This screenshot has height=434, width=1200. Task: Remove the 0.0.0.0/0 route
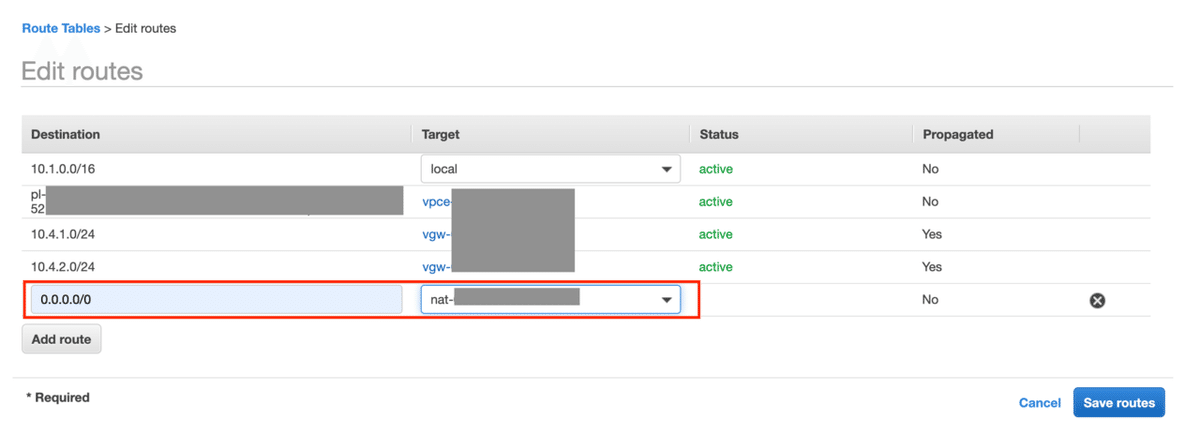[1097, 300]
